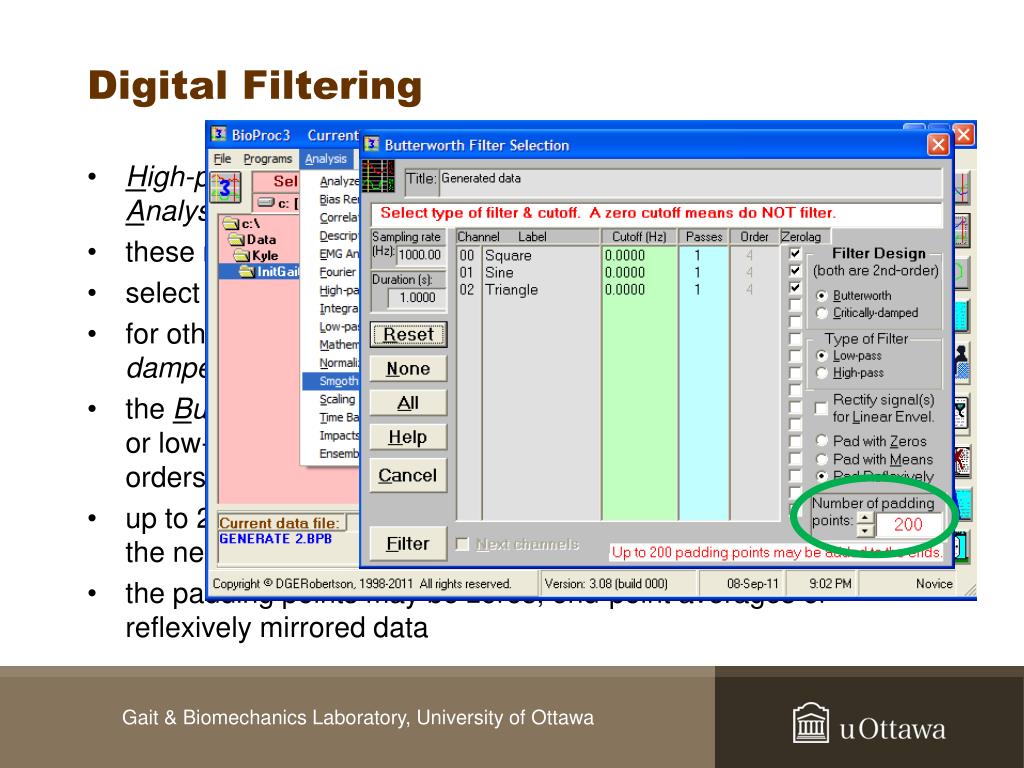Click the c:\ folder icon
Screen dimensions: 1024x768
coord(231,223)
